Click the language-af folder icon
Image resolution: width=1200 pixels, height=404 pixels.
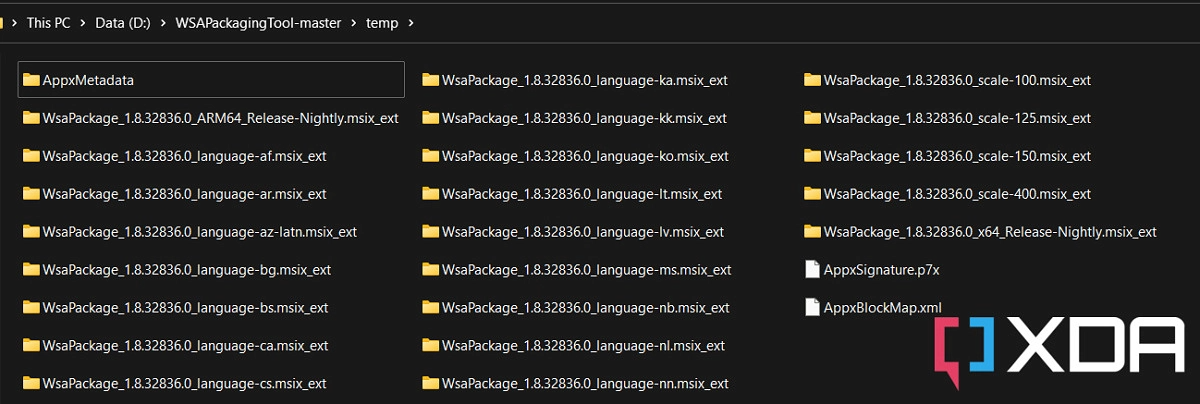(31, 156)
